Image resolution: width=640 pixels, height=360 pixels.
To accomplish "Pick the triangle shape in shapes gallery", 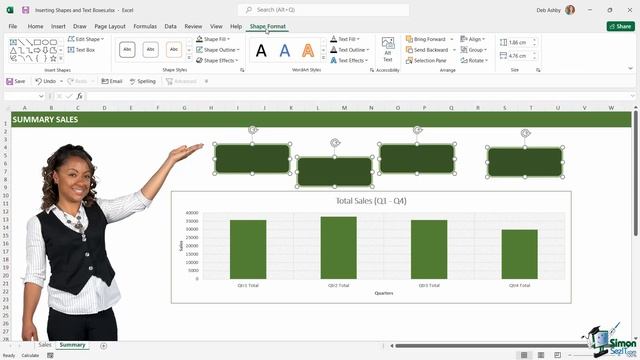I will [x=13, y=50].
